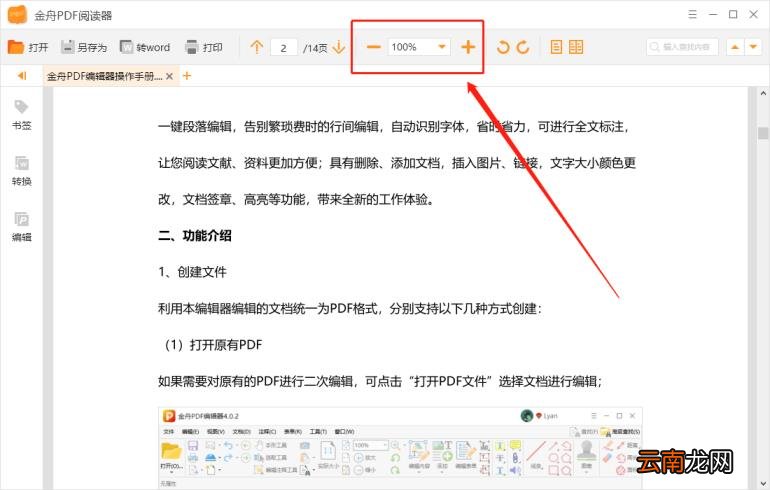Switch to two-page view

click(576, 47)
